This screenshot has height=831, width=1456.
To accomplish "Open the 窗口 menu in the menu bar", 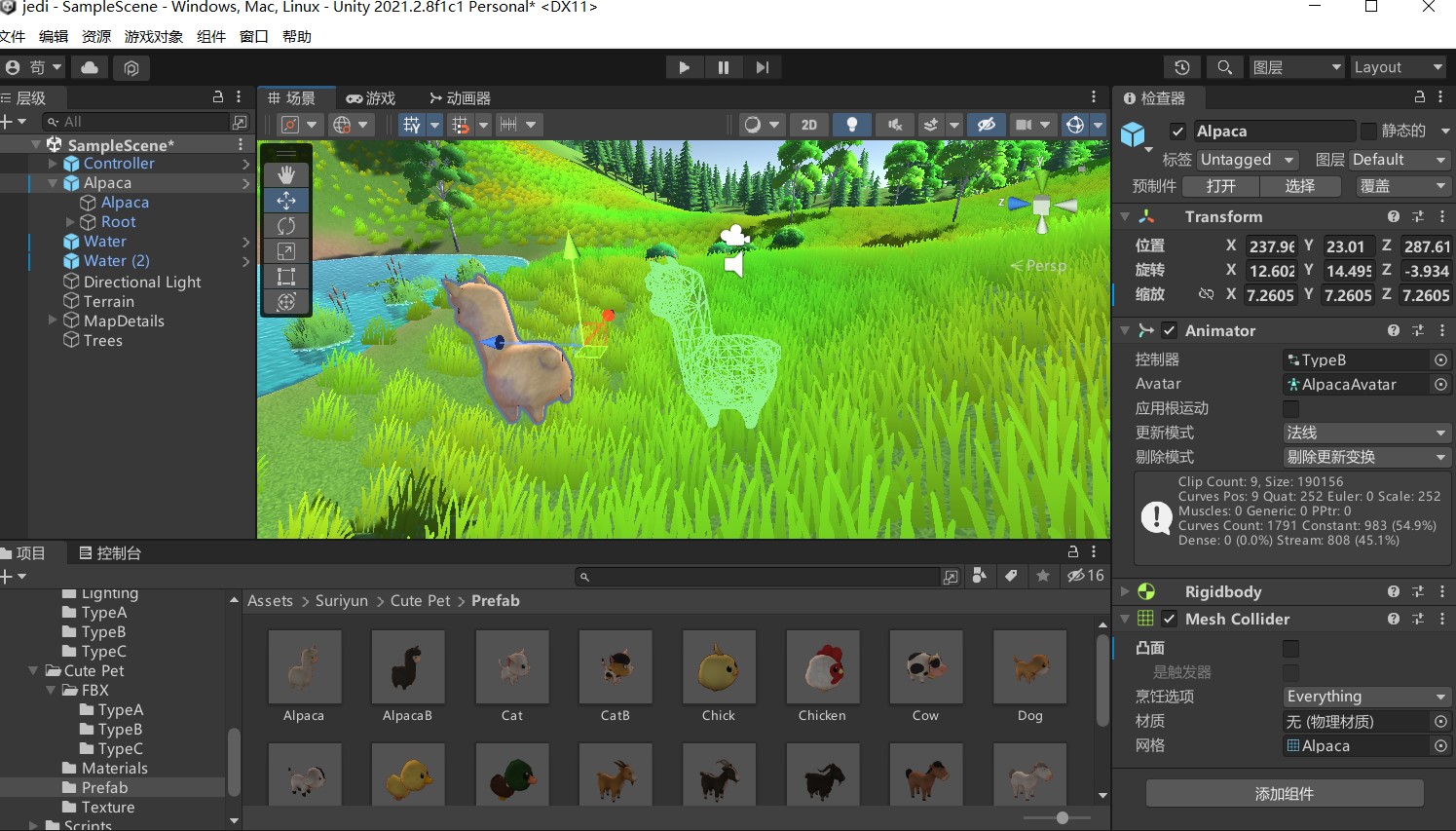I will tap(253, 36).
